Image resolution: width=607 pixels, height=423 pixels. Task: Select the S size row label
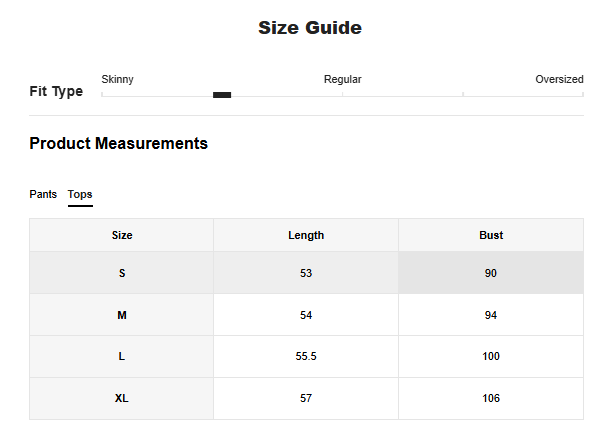point(122,273)
